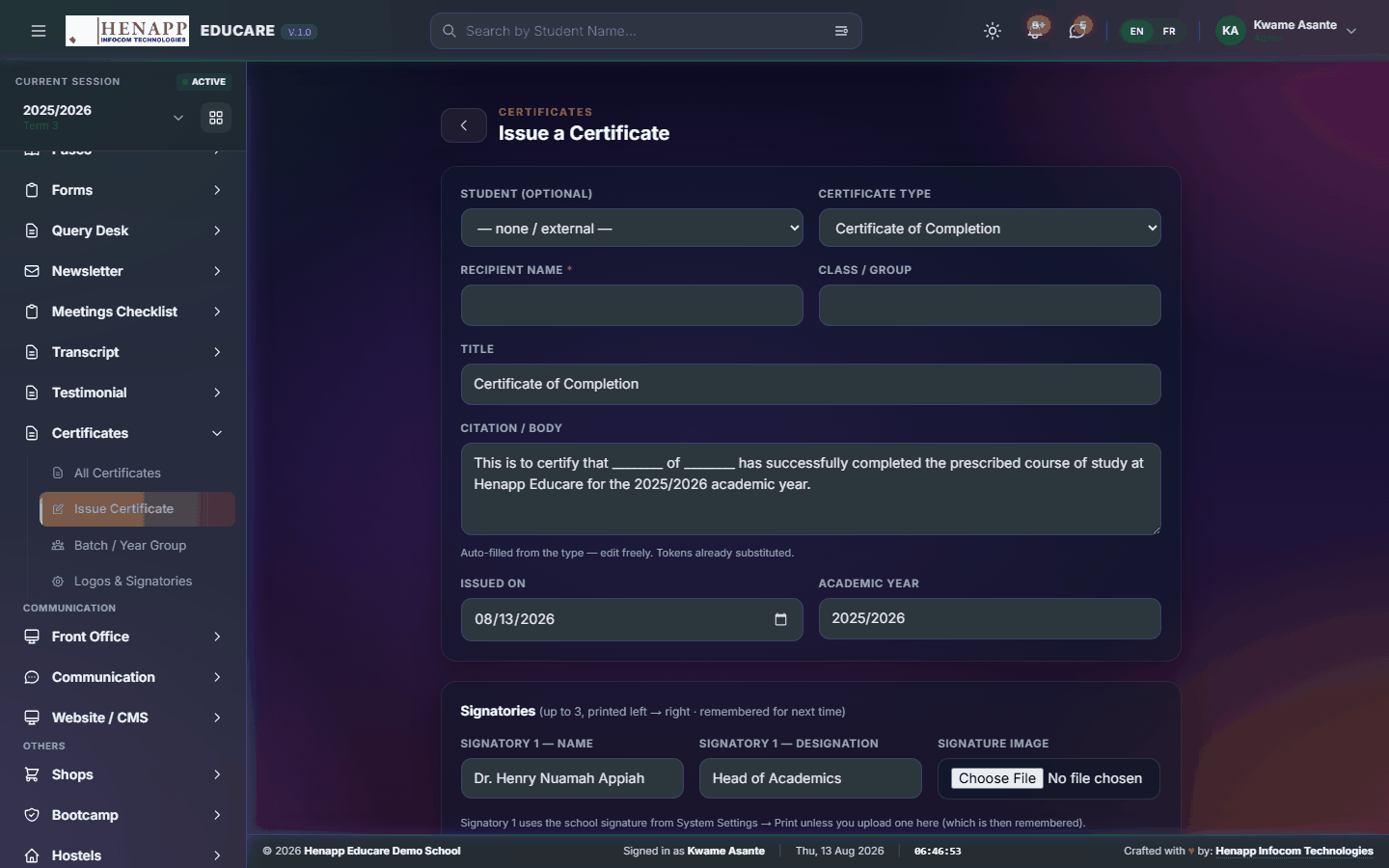The image size is (1389, 868).
Task: Open the search filter options icon
Action: click(841, 31)
